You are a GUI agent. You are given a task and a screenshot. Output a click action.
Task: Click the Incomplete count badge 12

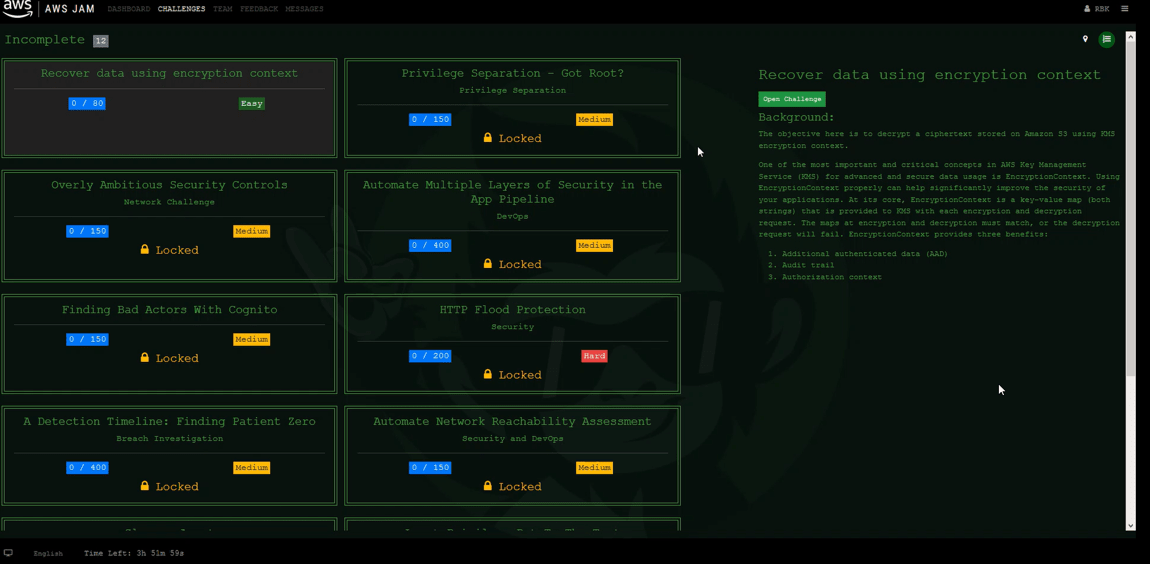pyautogui.click(x=100, y=40)
